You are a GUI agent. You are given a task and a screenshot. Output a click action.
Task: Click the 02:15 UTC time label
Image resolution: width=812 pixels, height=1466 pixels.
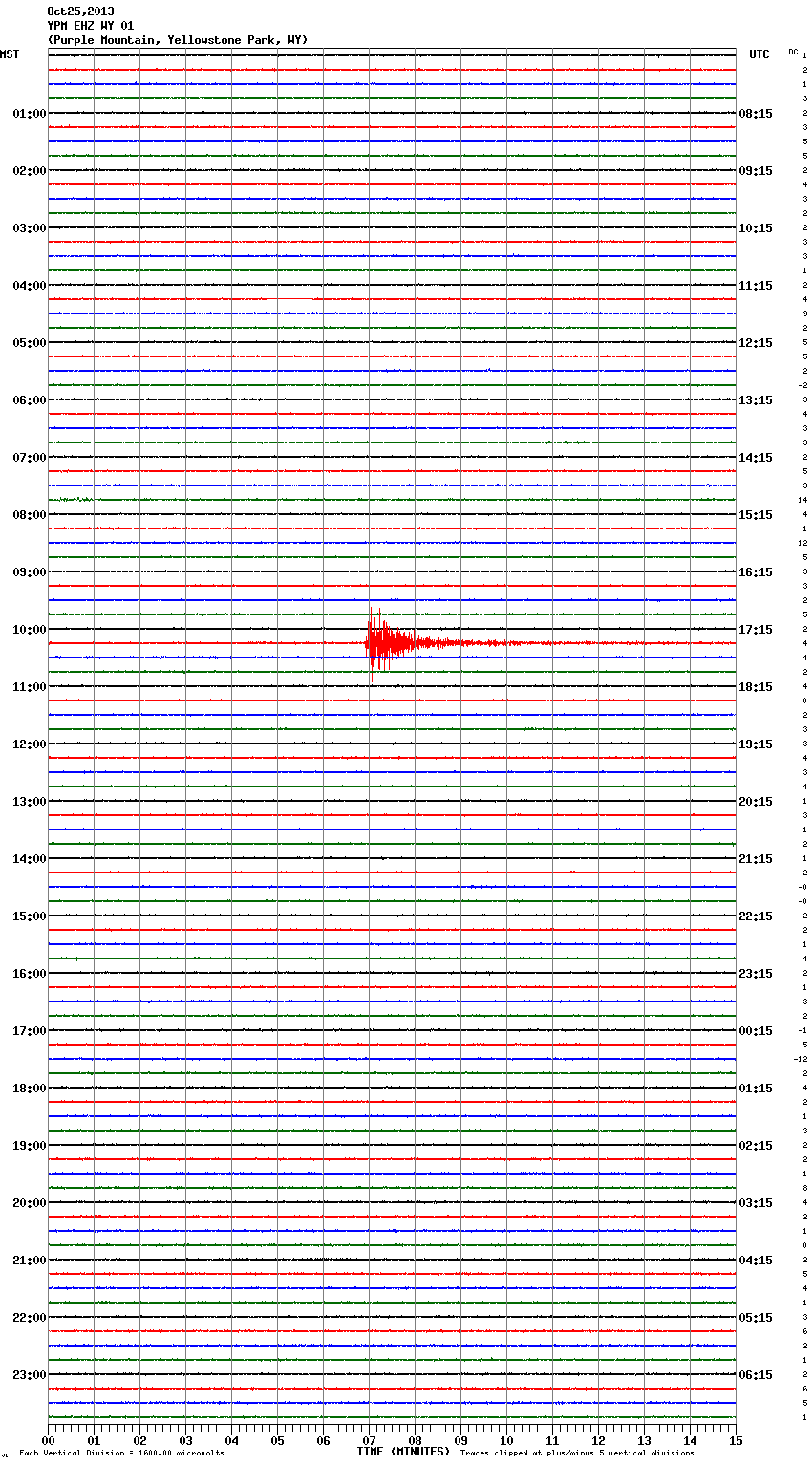click(756, 1146)
